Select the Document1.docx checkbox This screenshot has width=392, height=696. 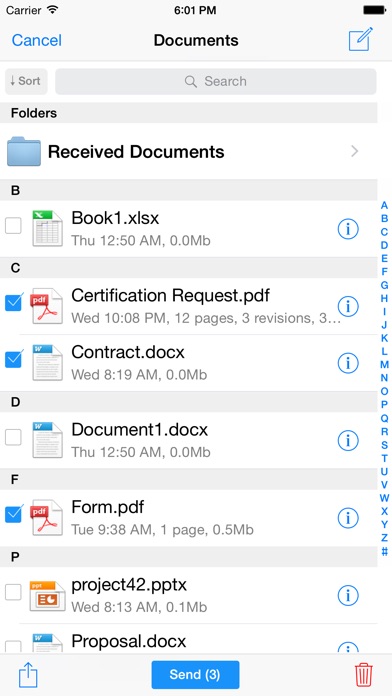[x=13, y=437]
